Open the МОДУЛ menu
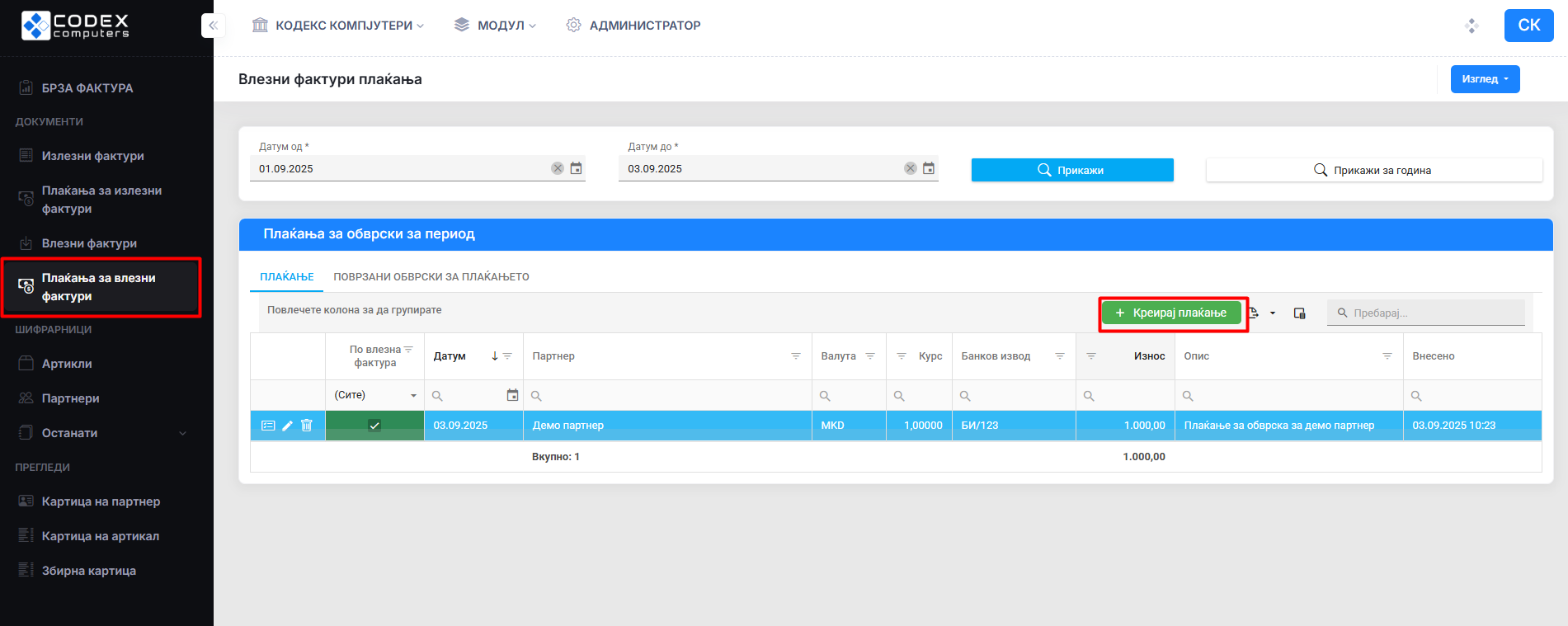 (x=496, y=26)
